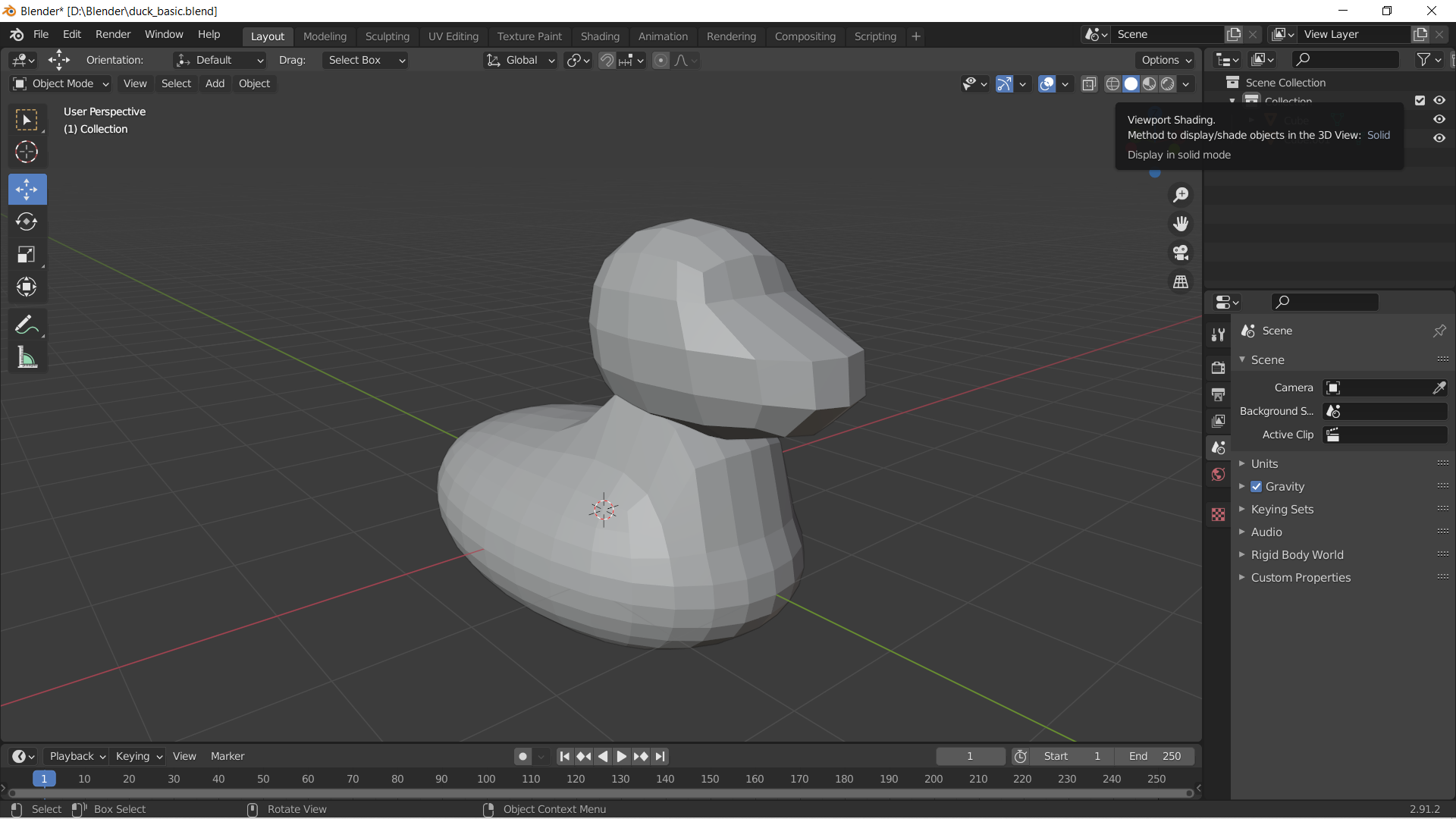Open the World Properties tab

pyautogui.click(x=1218, y=474)
